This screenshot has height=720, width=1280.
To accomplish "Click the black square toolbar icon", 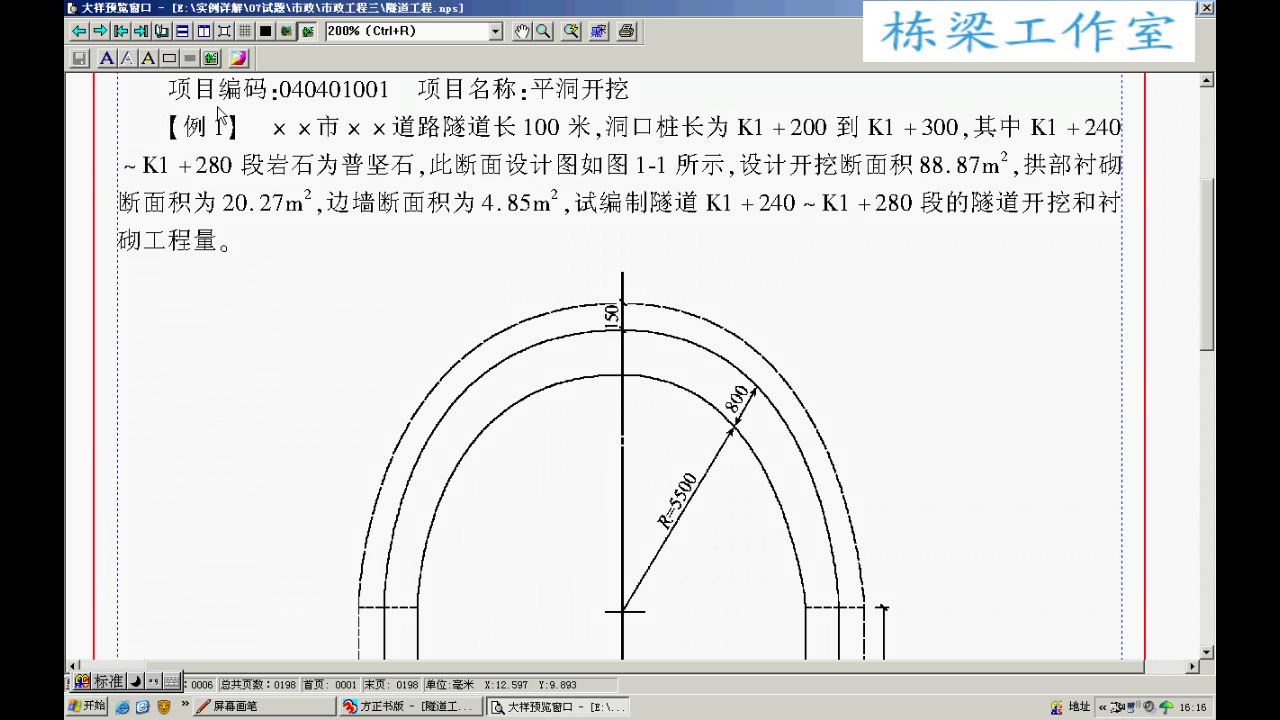I will pyautogui.click(x=265, y=31).
